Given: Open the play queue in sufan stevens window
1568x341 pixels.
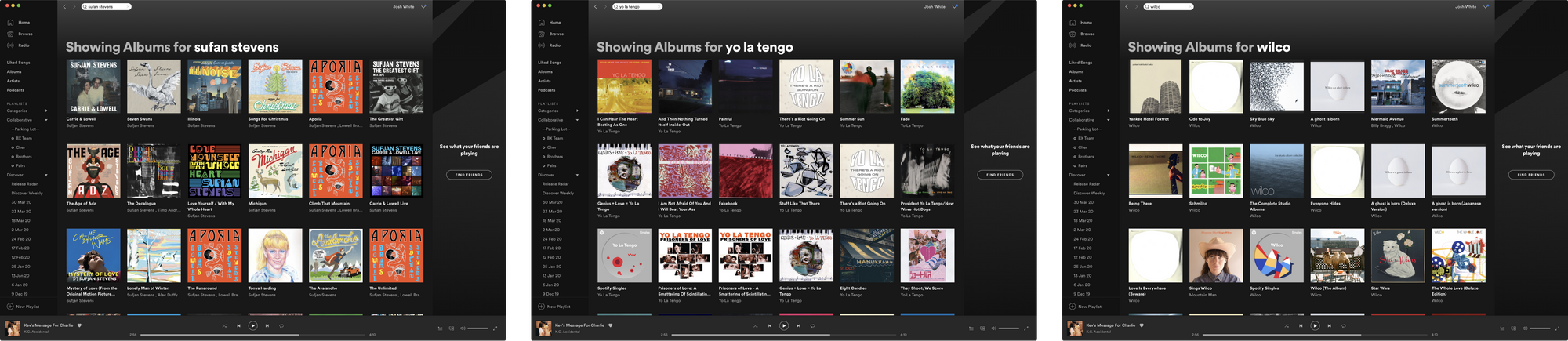Looking at the screenshot, I should click(440, 328).
